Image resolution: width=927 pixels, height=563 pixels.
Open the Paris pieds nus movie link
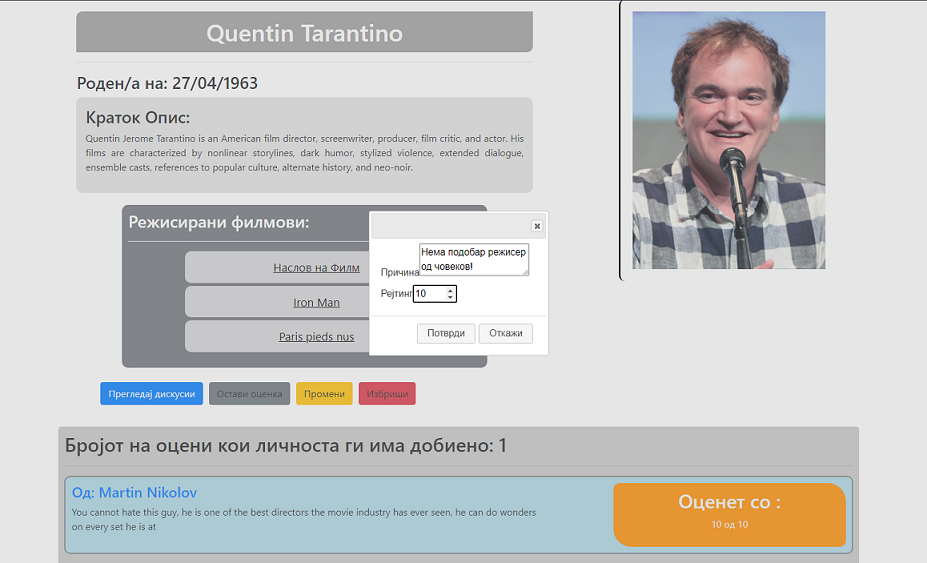(316, 337)
